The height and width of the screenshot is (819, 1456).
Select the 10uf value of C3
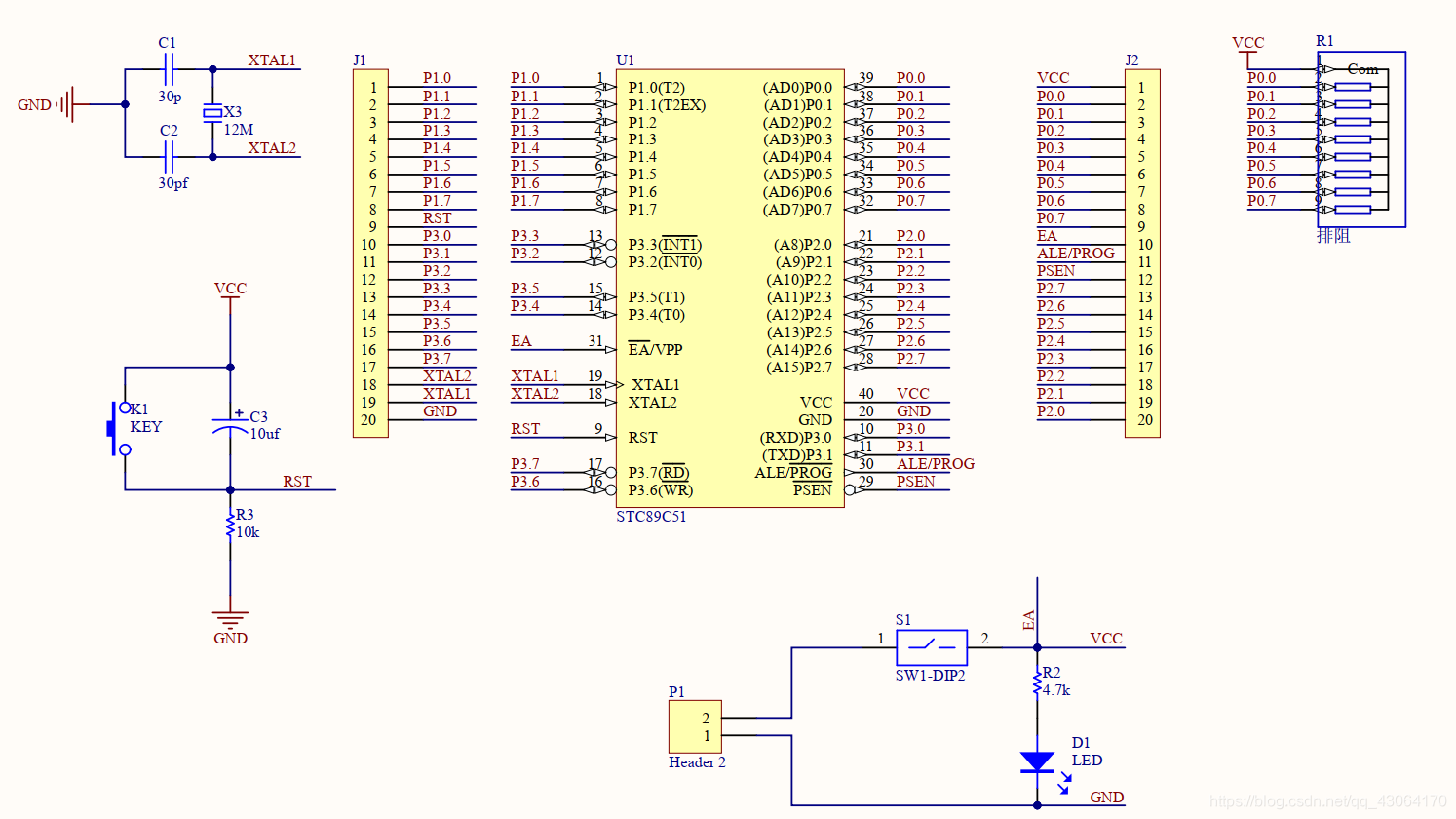click(265, 434)
